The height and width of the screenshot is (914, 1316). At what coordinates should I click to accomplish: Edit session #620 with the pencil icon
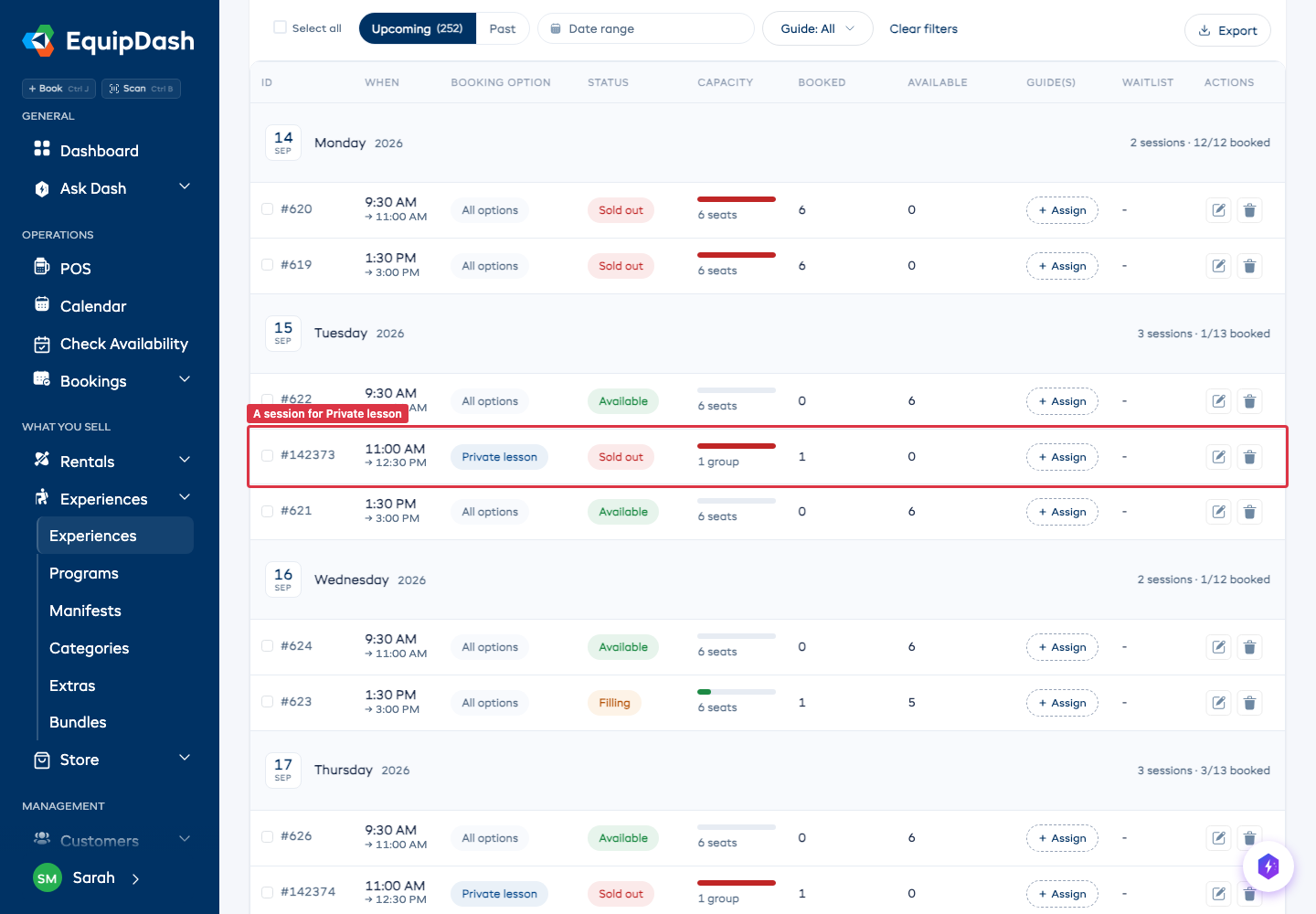coord(1219,210)
